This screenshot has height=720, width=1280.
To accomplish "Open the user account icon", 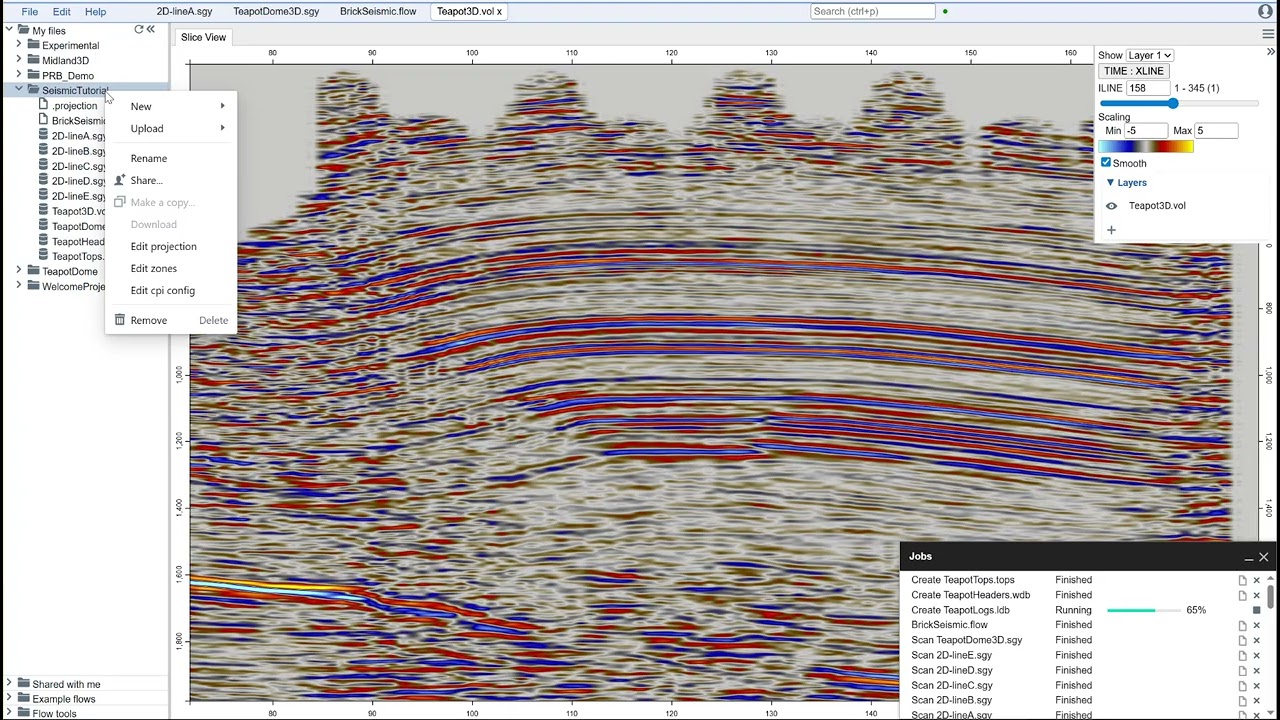I will [1266, 12].
